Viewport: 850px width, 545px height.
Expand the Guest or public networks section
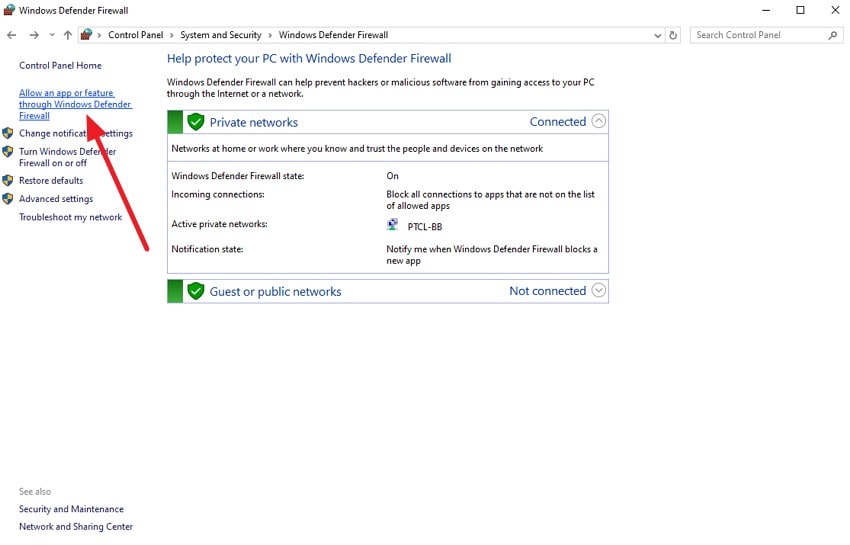point(598,290)
